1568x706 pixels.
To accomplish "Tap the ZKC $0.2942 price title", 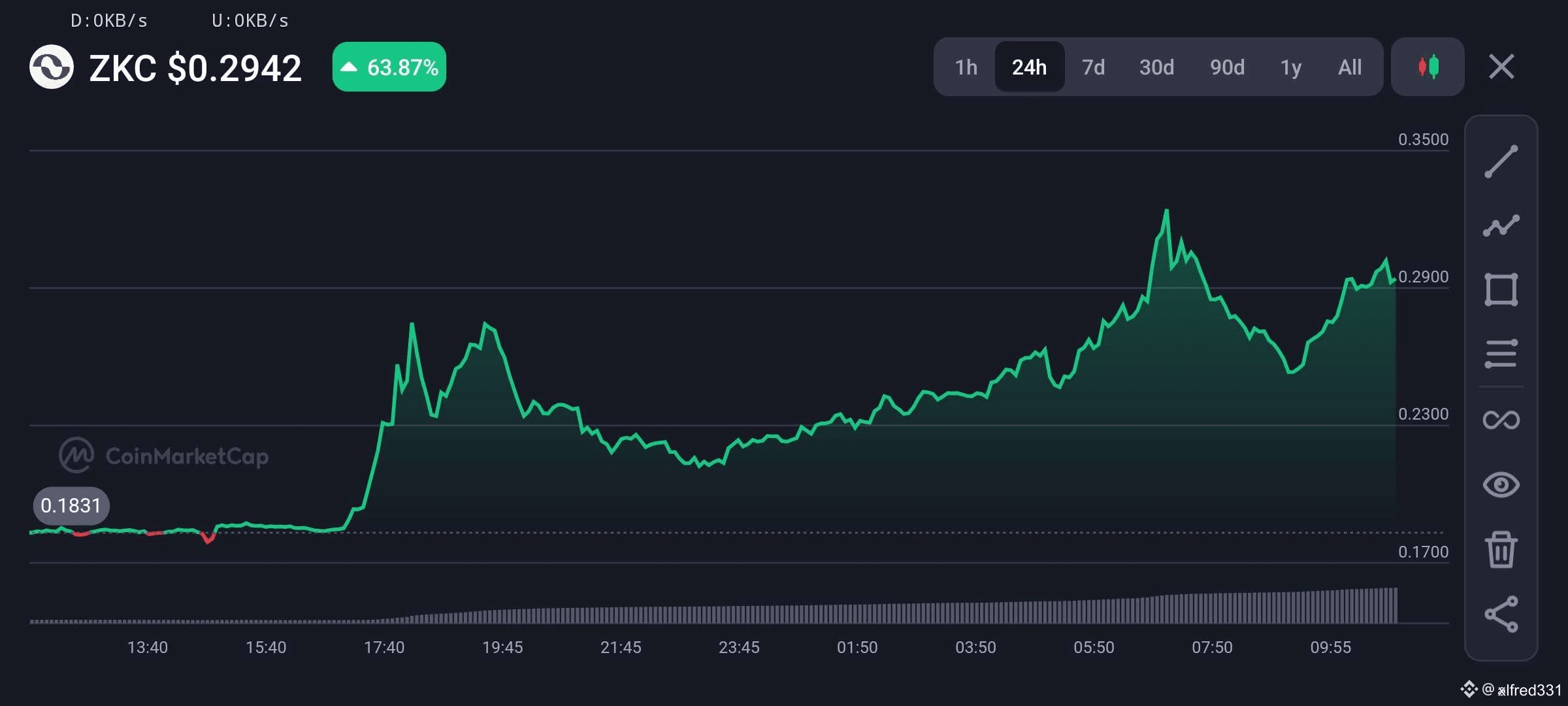I will (x=195, y=68).
